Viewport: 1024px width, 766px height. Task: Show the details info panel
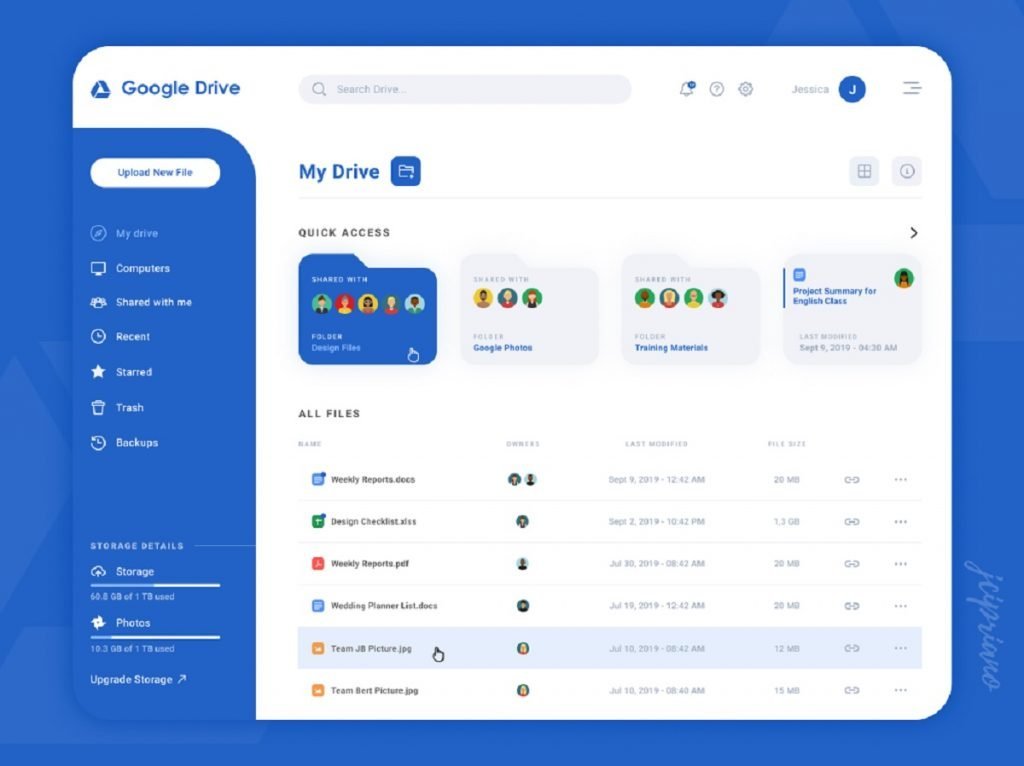[906, 171]
